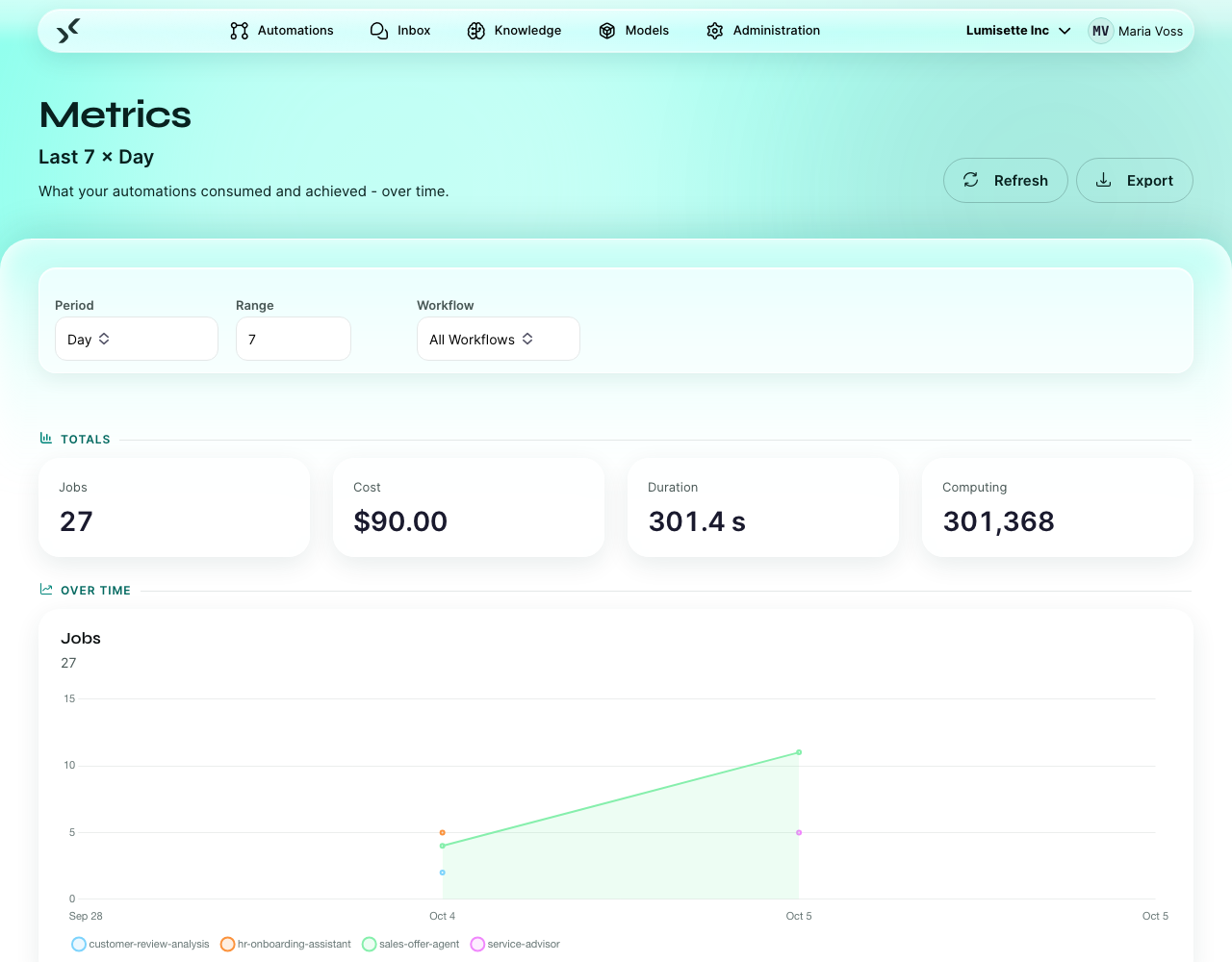Click the Automations workflow icon
Image resolution: width=1232 pixels, height=962 pixels.
240,31
